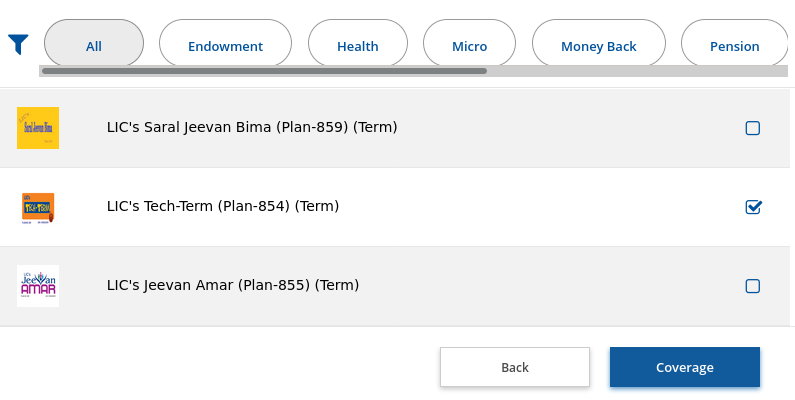Click the empty scrollbar track right of thumb
The width and height of the screenshot is (795, 400).
tap(637, 71)
